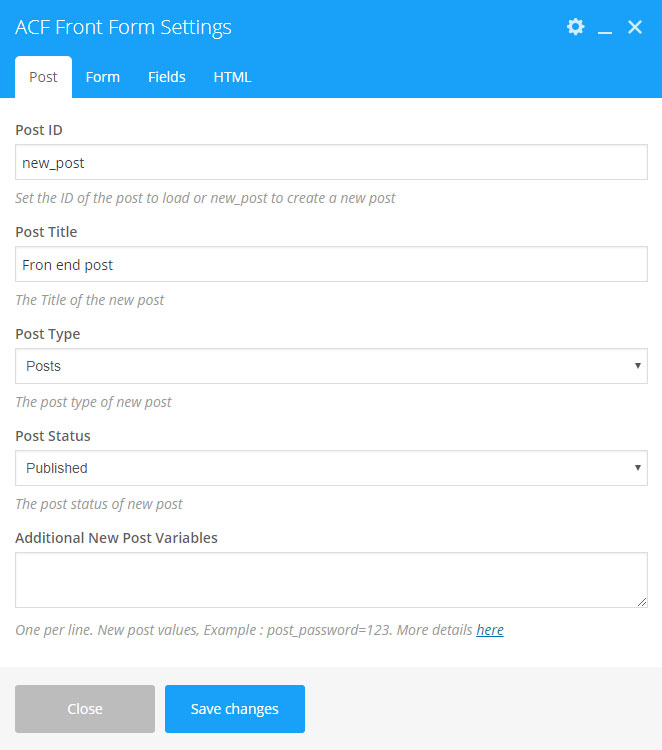Click the Save changes button
The width and height of the screenshot is (662, 750).
pyautogui.click(x=235, y=709)
